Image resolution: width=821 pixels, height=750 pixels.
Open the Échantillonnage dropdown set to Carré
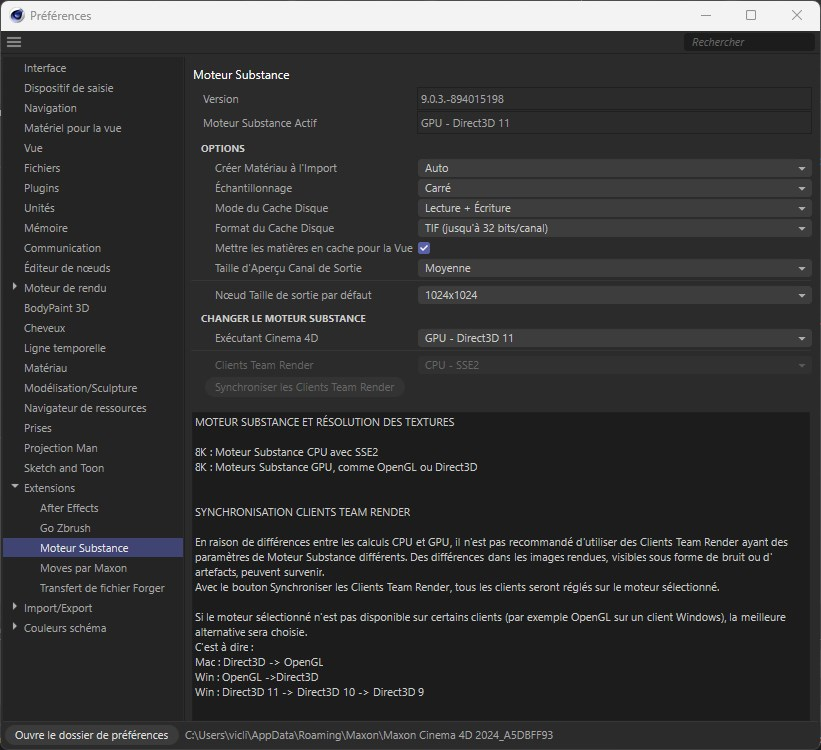pyautogui.click(x=613, y=188)
